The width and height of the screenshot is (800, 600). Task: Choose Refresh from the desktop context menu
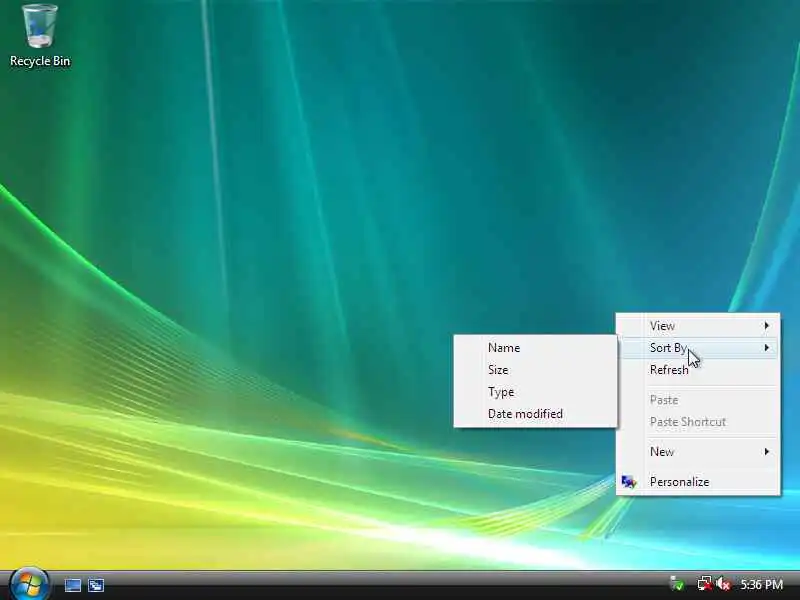(698, 370)
